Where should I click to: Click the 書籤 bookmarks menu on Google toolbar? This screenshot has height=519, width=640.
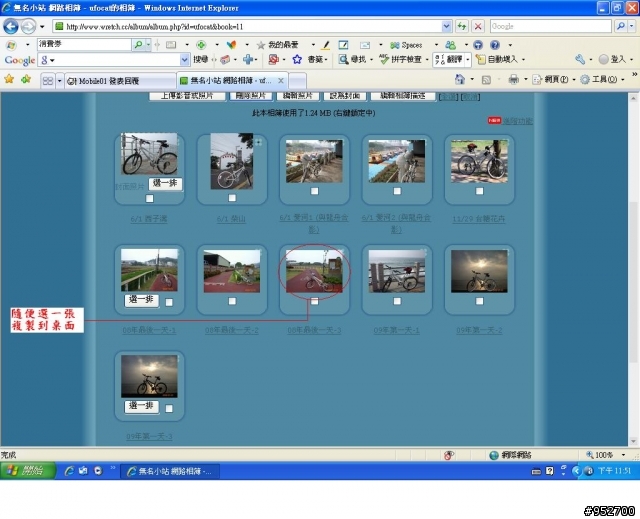(x=317, y=60)
